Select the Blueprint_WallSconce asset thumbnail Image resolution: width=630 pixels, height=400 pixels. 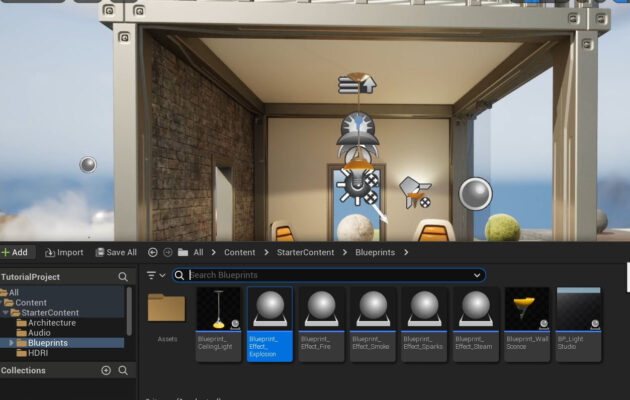point(527,310)
